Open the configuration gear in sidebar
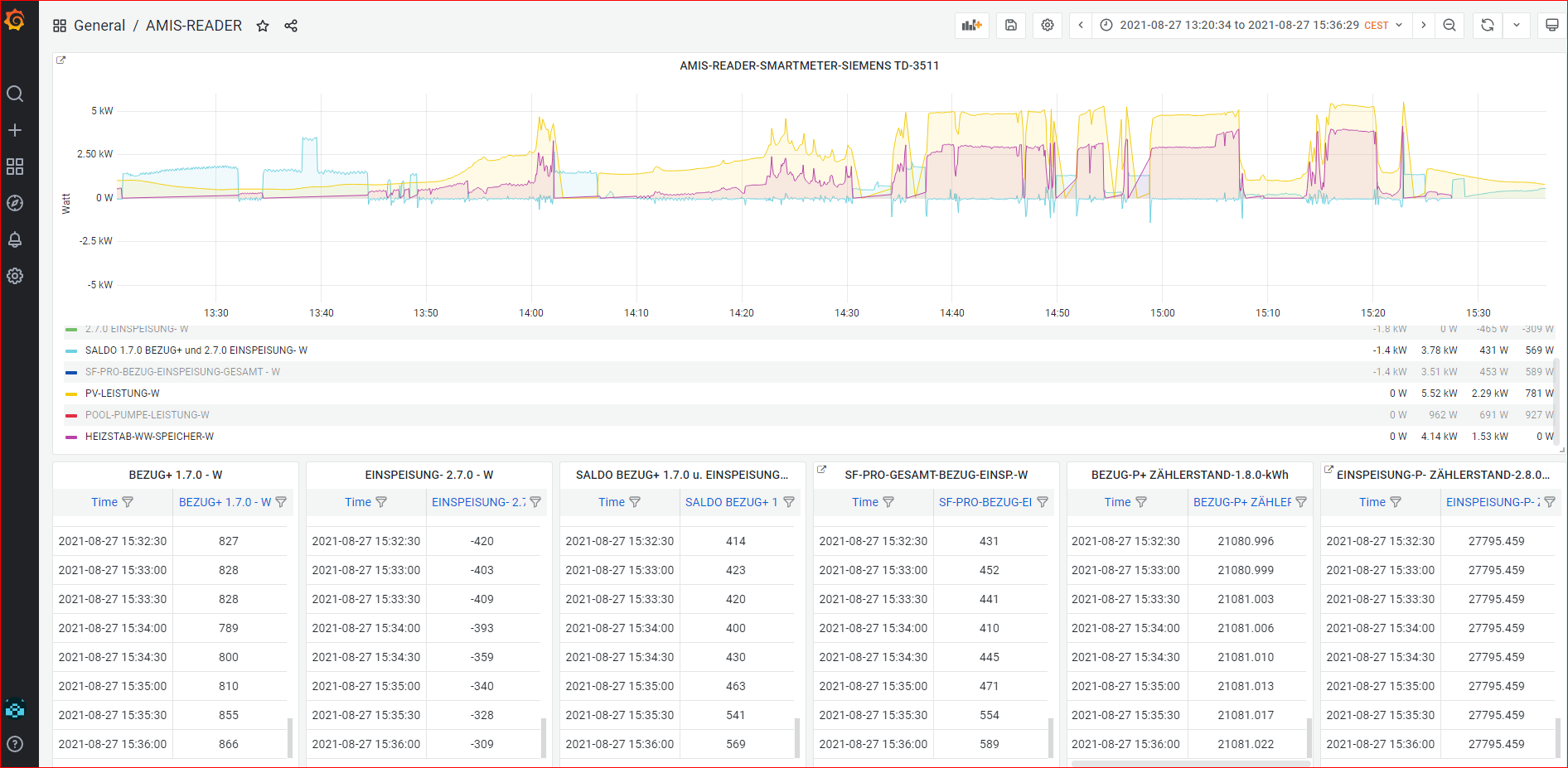Image resolution: width=1568 pixels, height=768 pixels. tap(15, 276)
